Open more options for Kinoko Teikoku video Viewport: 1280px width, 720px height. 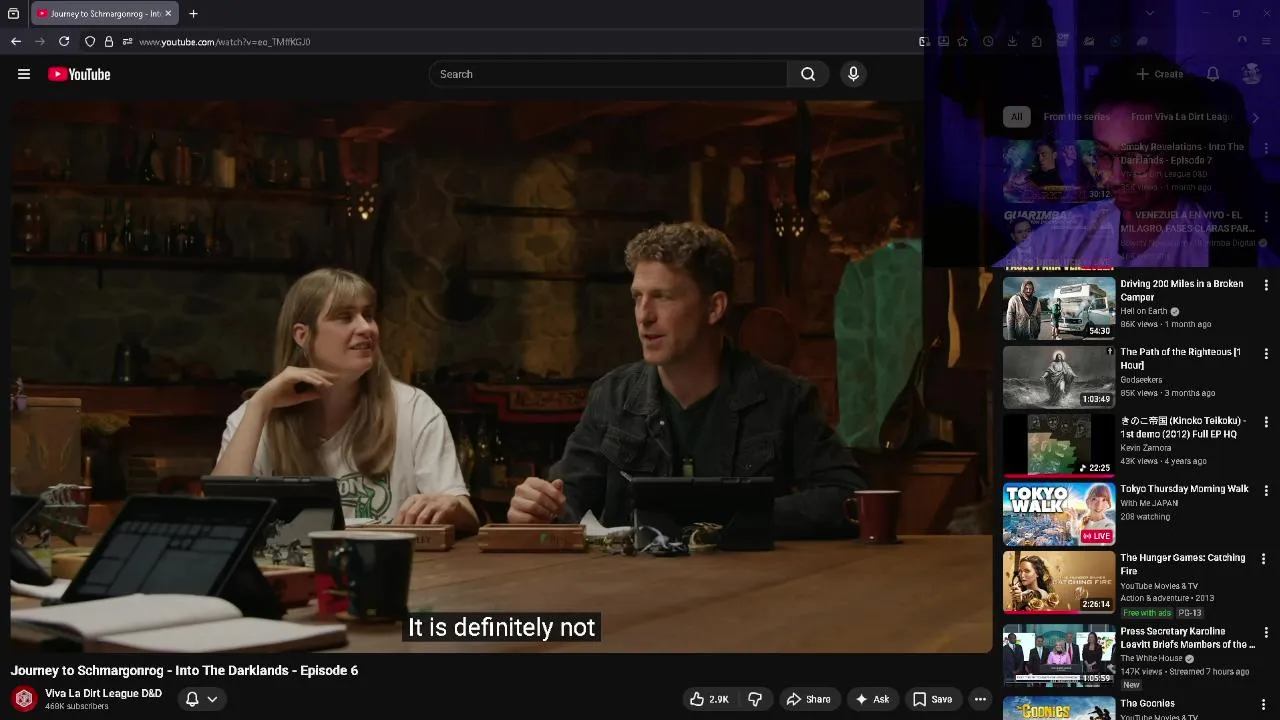[1266, 422]
